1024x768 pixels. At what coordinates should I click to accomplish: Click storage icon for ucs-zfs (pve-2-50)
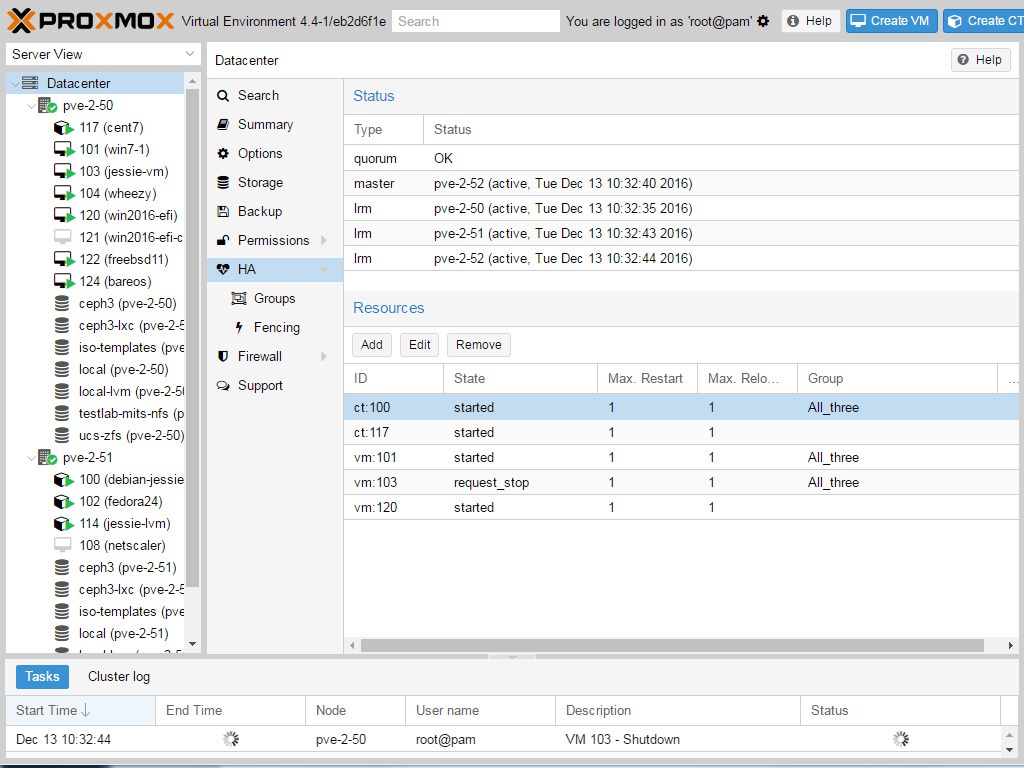[62, 435]
